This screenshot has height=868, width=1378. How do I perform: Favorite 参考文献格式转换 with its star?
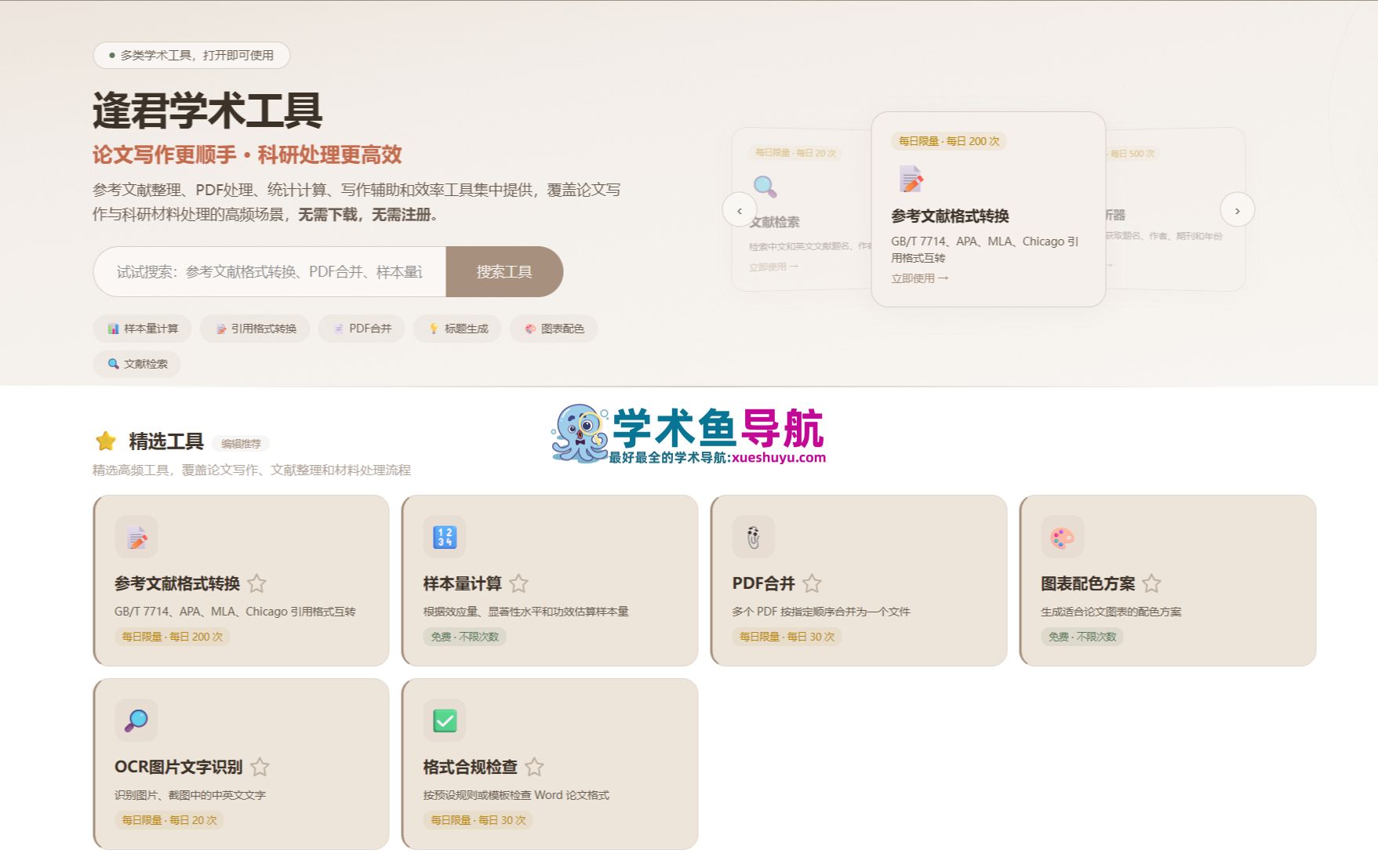coord(256,583)
